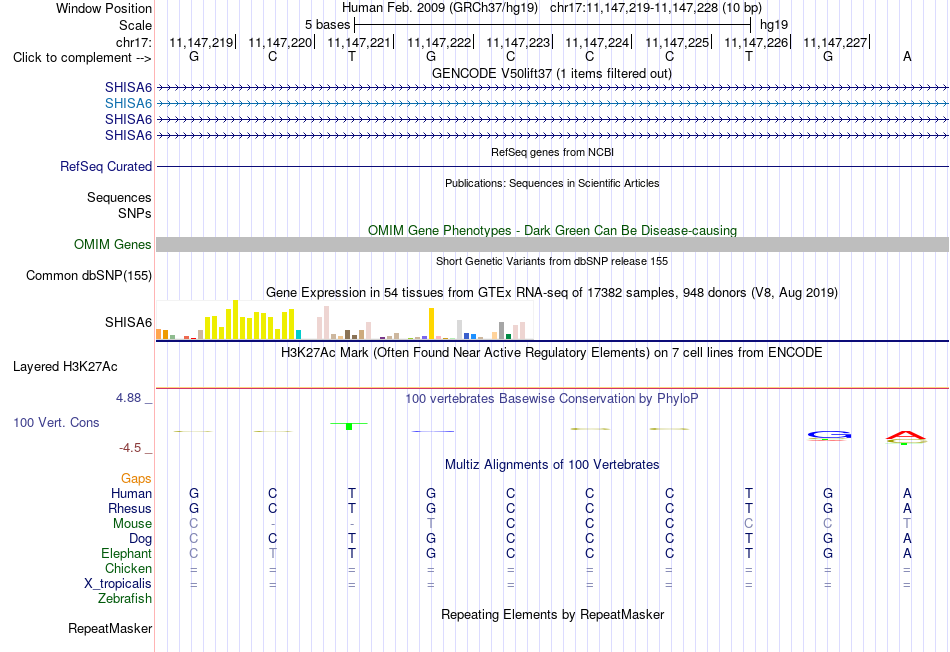Click the RepeatMasker track label
The image size is (950, 652).
110,629
